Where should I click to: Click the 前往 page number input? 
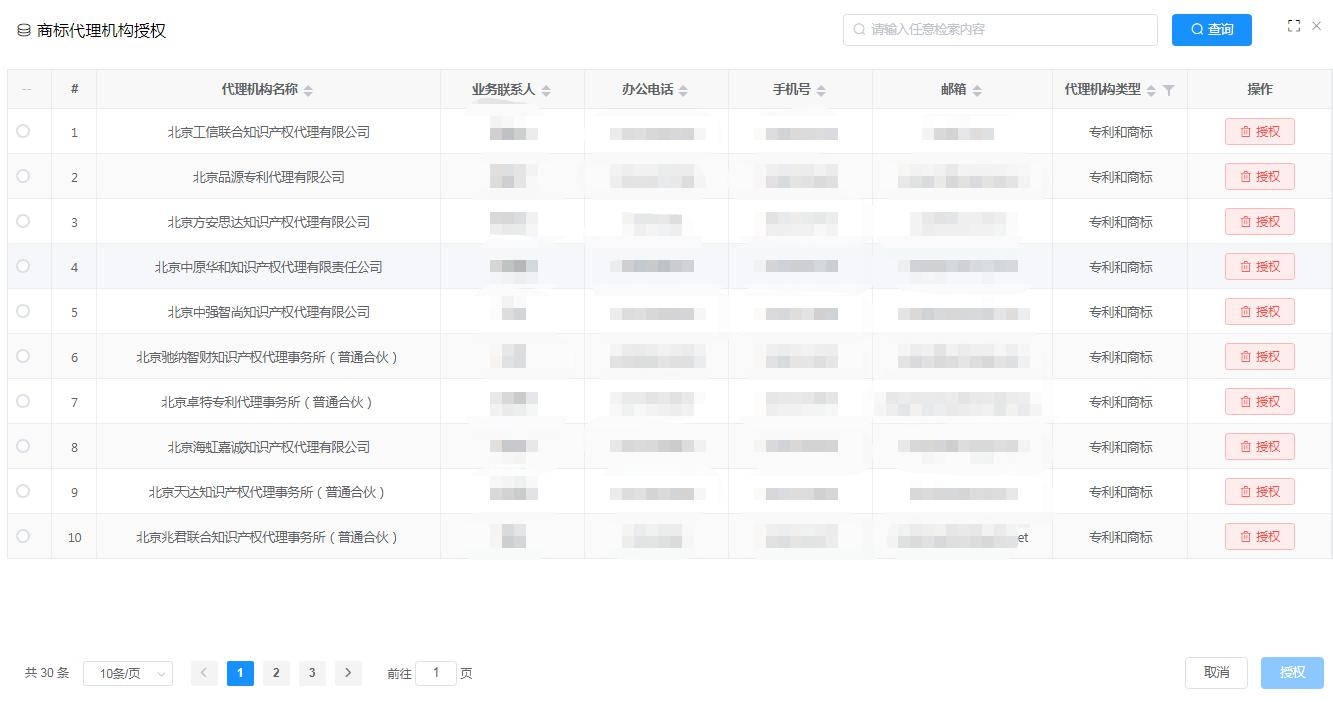pos(436,673)
